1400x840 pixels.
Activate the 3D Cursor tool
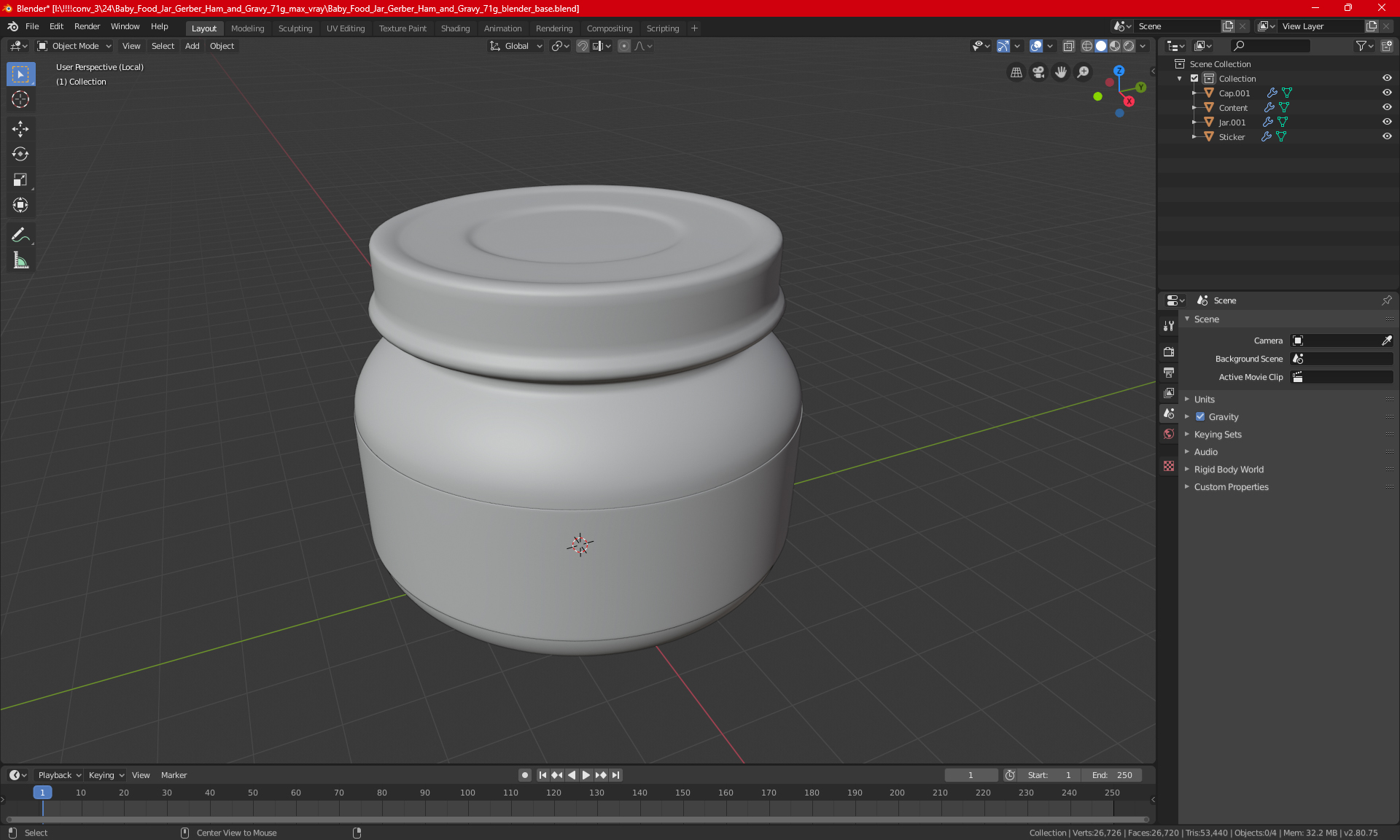pyautogui.click(x=20, y=100)
